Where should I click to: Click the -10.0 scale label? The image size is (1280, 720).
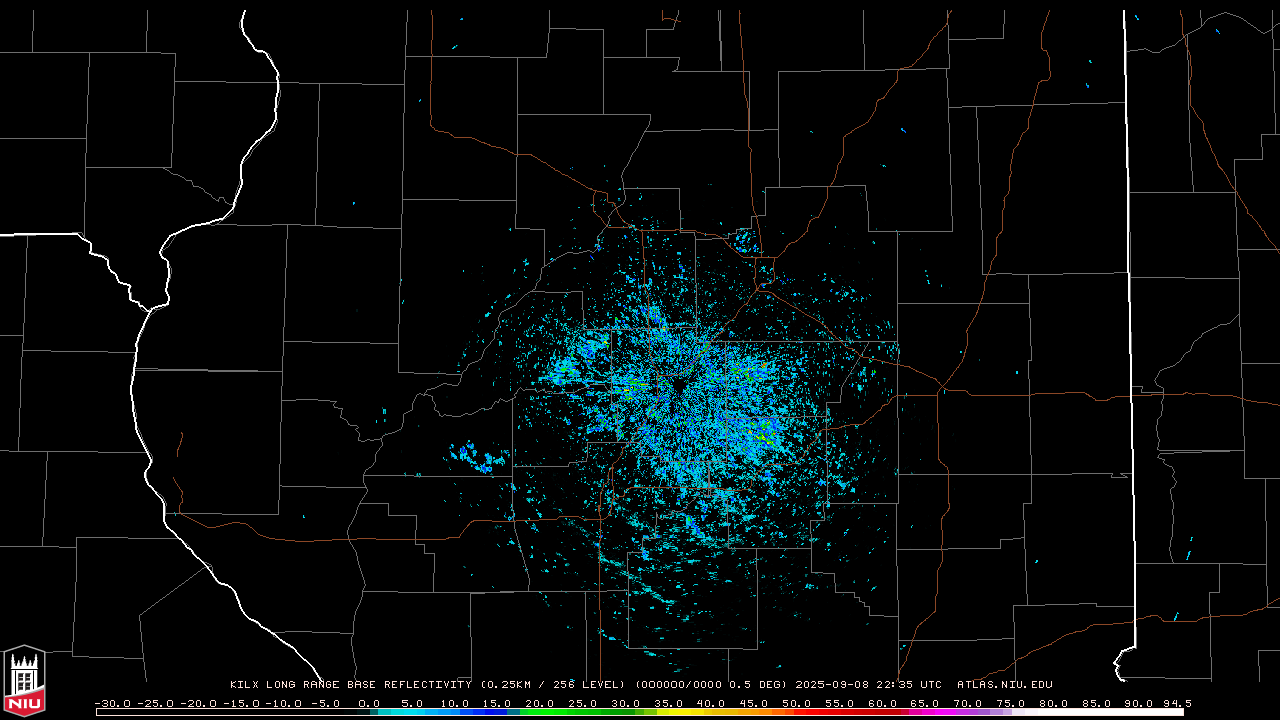(284, 703)
